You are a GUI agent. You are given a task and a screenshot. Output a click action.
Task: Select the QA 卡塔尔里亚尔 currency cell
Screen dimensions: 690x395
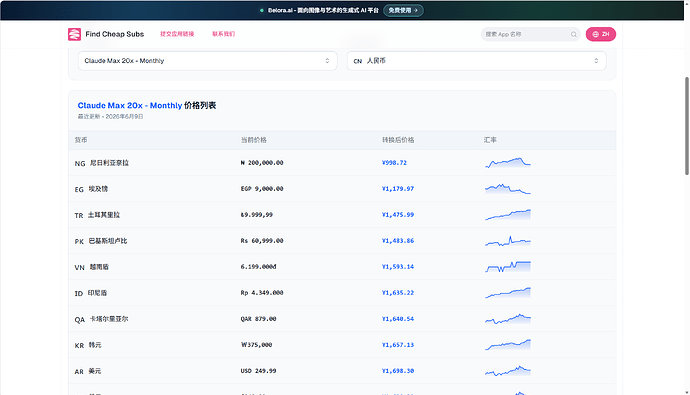click(101, 319)
